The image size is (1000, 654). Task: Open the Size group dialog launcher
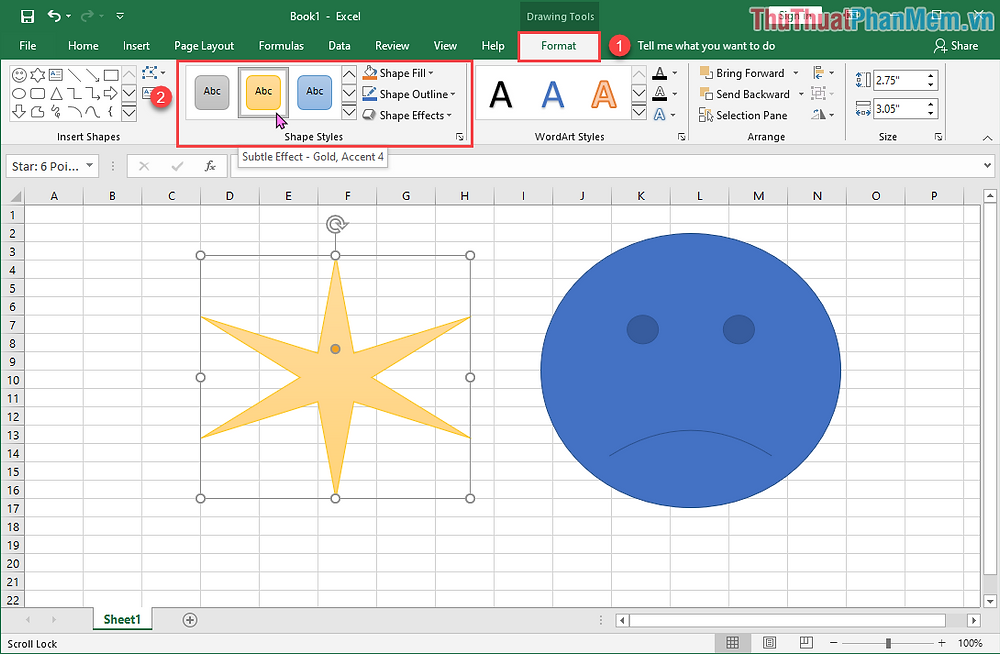pyautogui.click(x=938, y=137)
